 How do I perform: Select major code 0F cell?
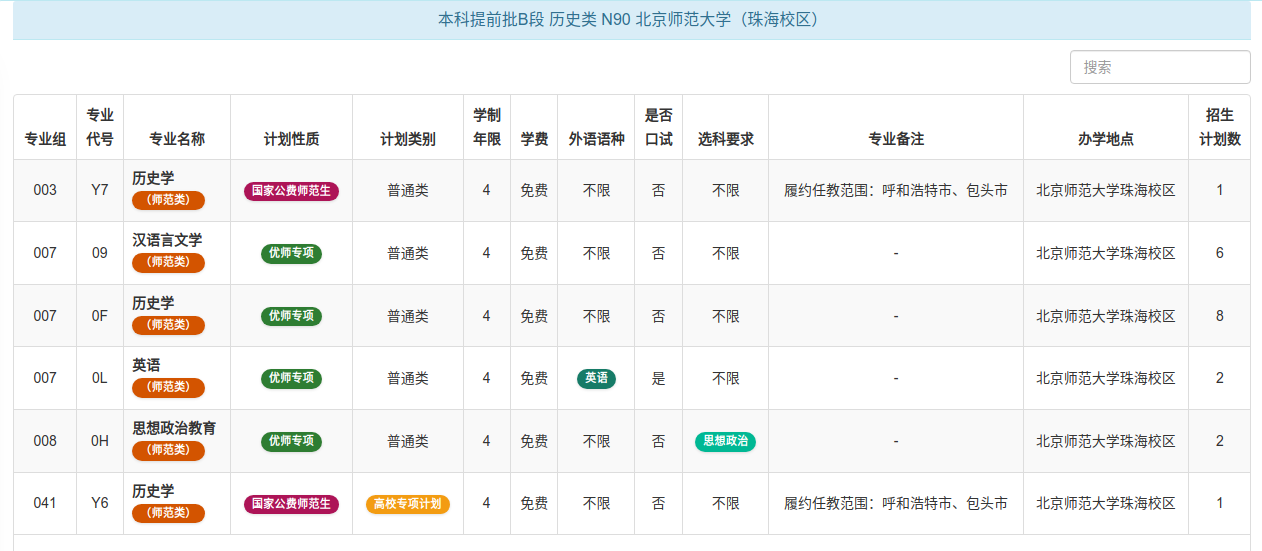point(100,316)
